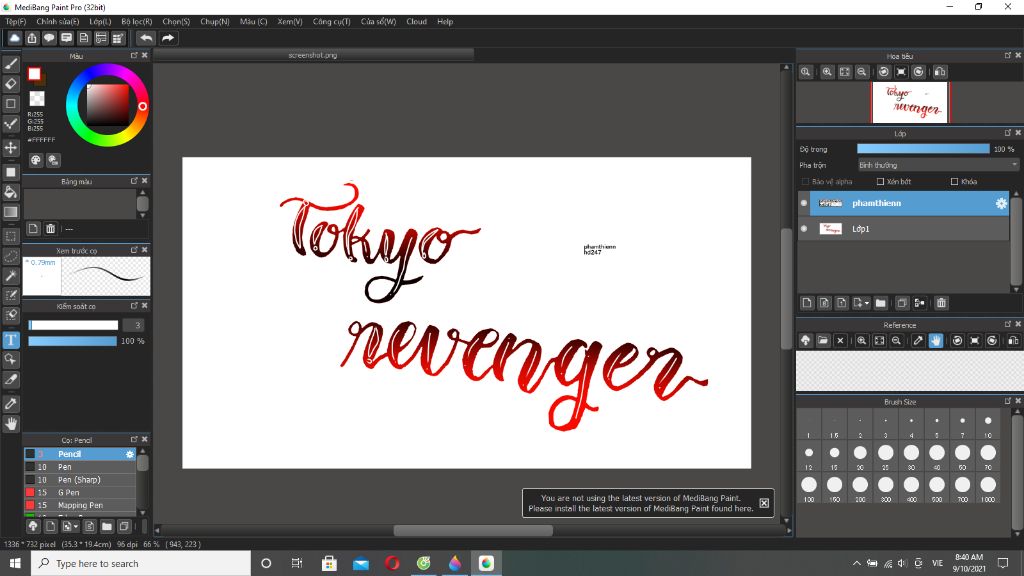The image size is (1024, 576).
Task: Click the share/export icon in top toolbar
Action: [31, 38]
